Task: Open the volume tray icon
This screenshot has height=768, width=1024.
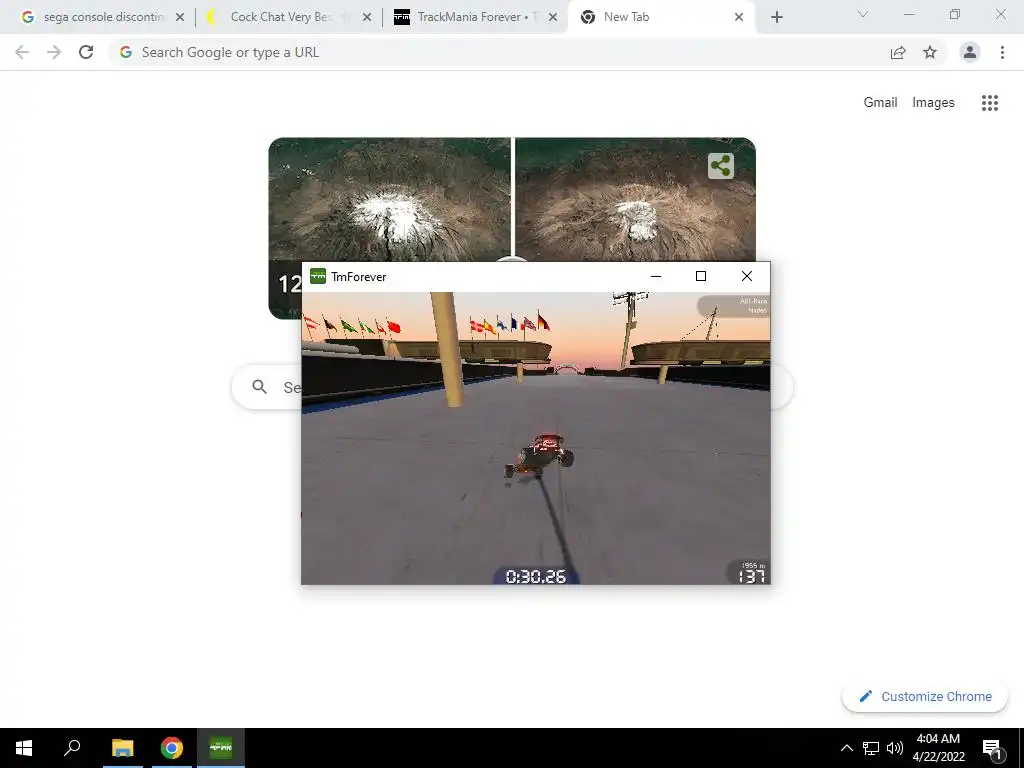Action: point(895,748)
